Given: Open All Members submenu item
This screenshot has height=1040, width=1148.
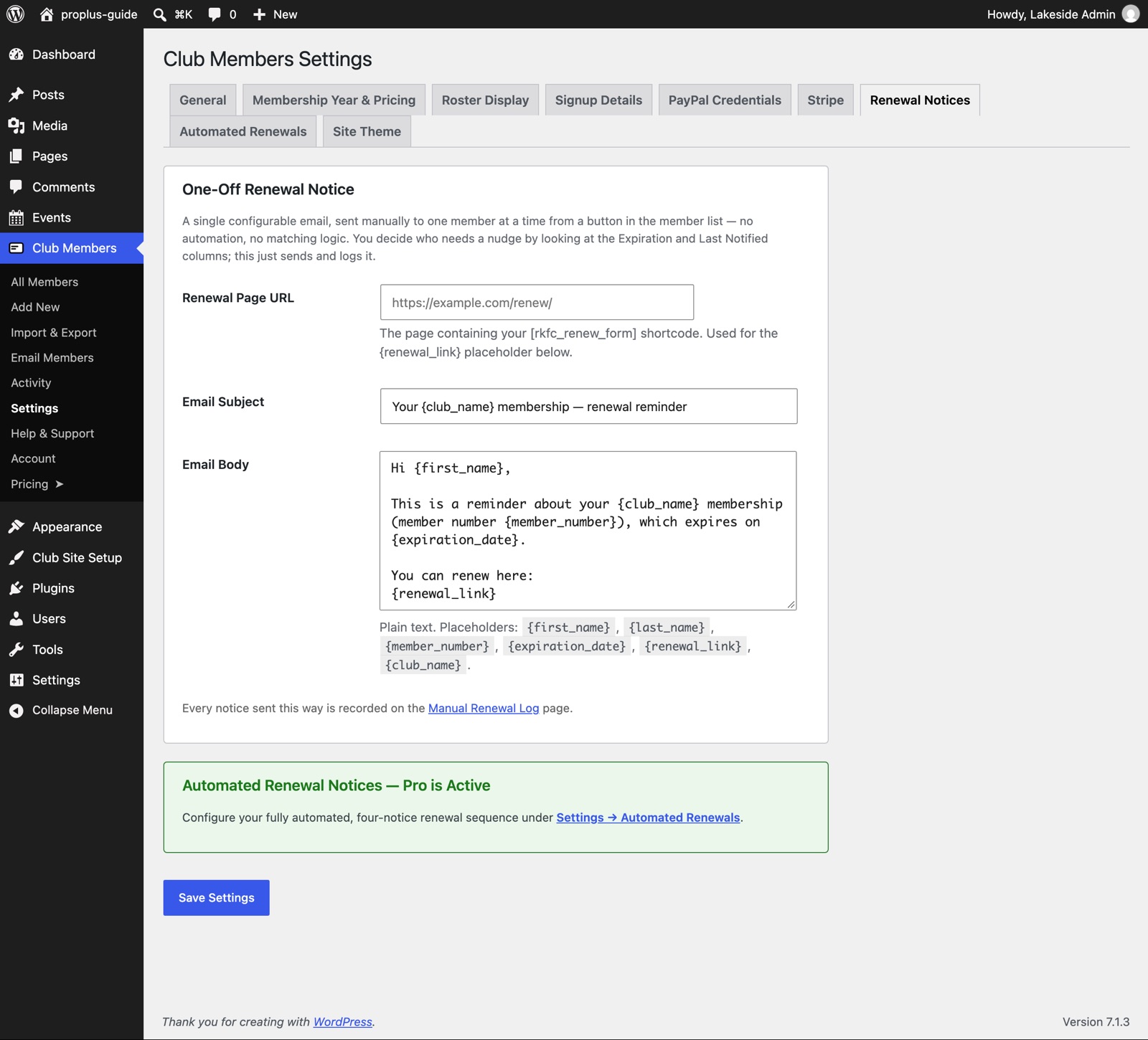Looking at the screenshot, I should click(x=44, y=282).
